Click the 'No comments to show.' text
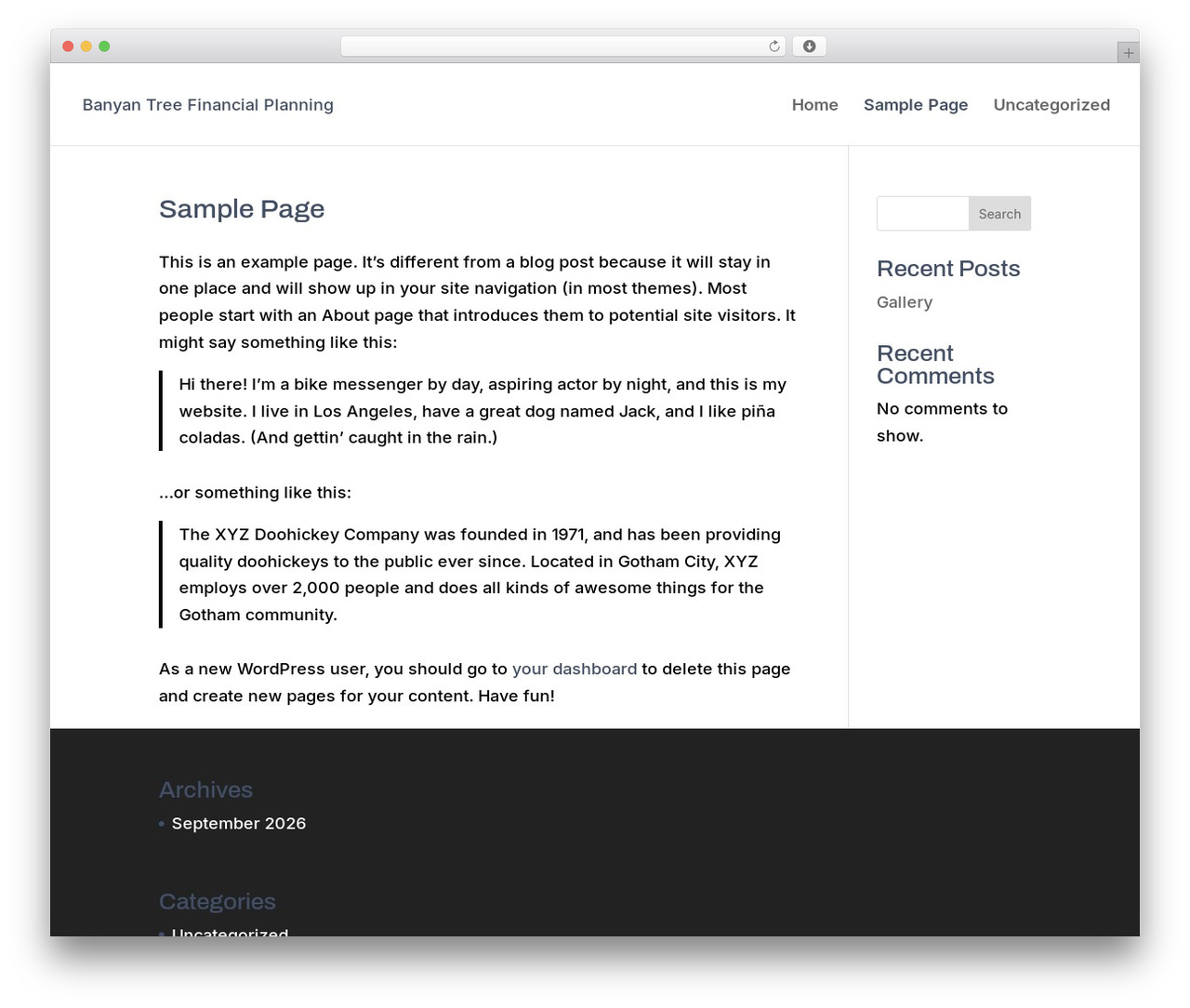1190x1008 pixels. 942,422
